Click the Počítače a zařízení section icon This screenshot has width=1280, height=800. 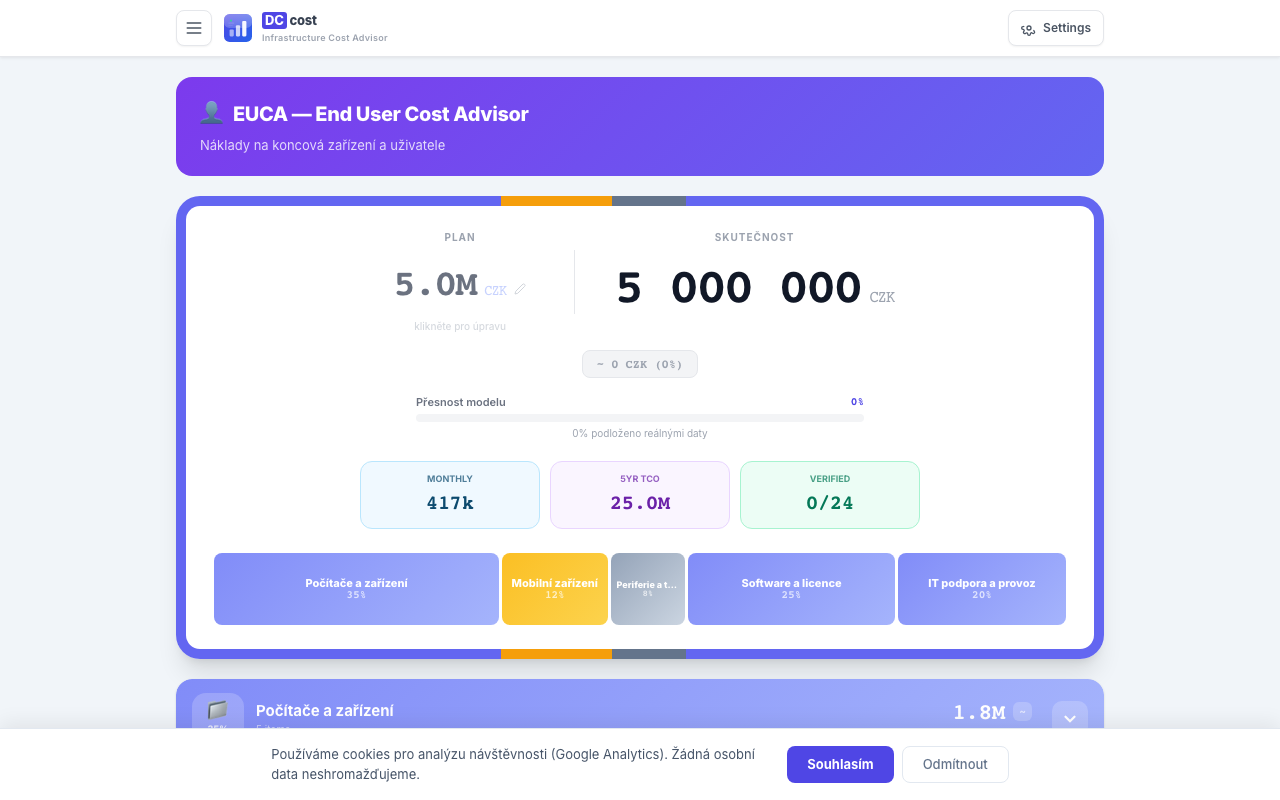point(218,711)
